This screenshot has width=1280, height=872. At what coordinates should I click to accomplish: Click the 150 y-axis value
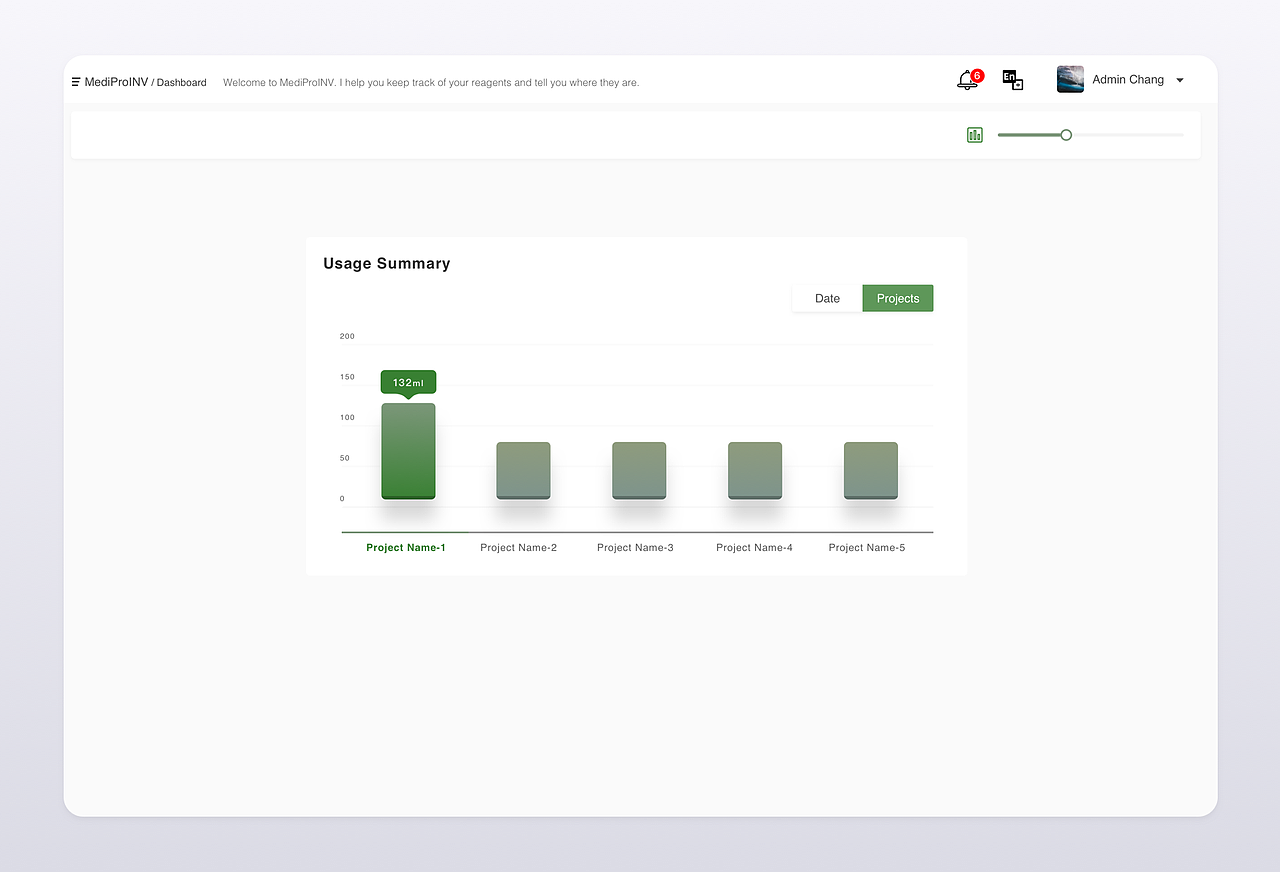[x=347, y=377]
